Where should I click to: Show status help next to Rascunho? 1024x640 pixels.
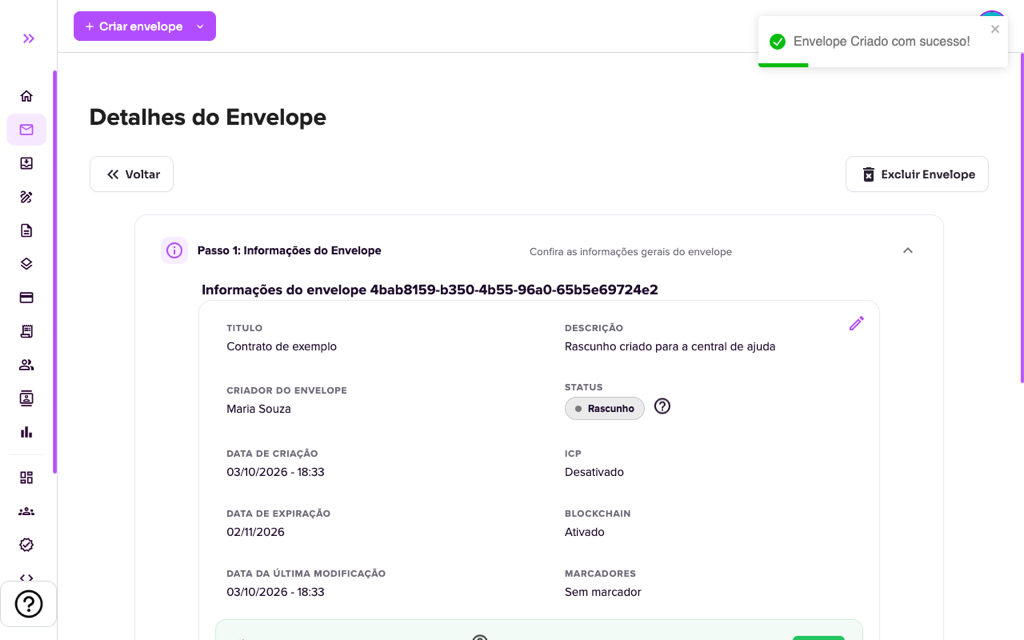point(662,406)
